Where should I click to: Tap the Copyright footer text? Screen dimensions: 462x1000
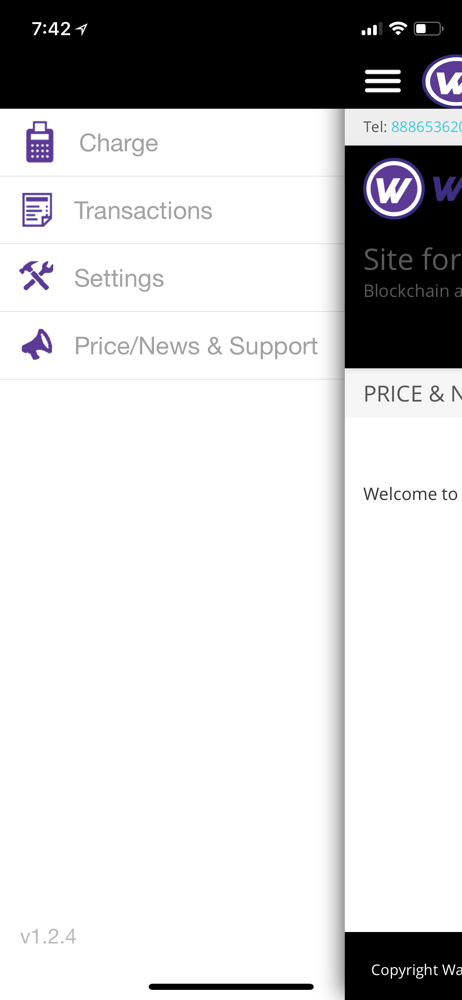tap(416, 970)
